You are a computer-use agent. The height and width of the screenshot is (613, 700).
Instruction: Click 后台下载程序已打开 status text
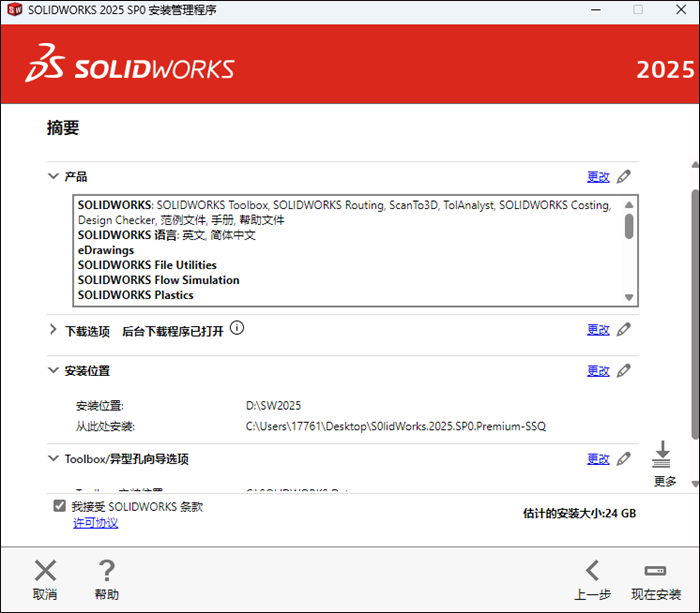(x=173, y=331)
